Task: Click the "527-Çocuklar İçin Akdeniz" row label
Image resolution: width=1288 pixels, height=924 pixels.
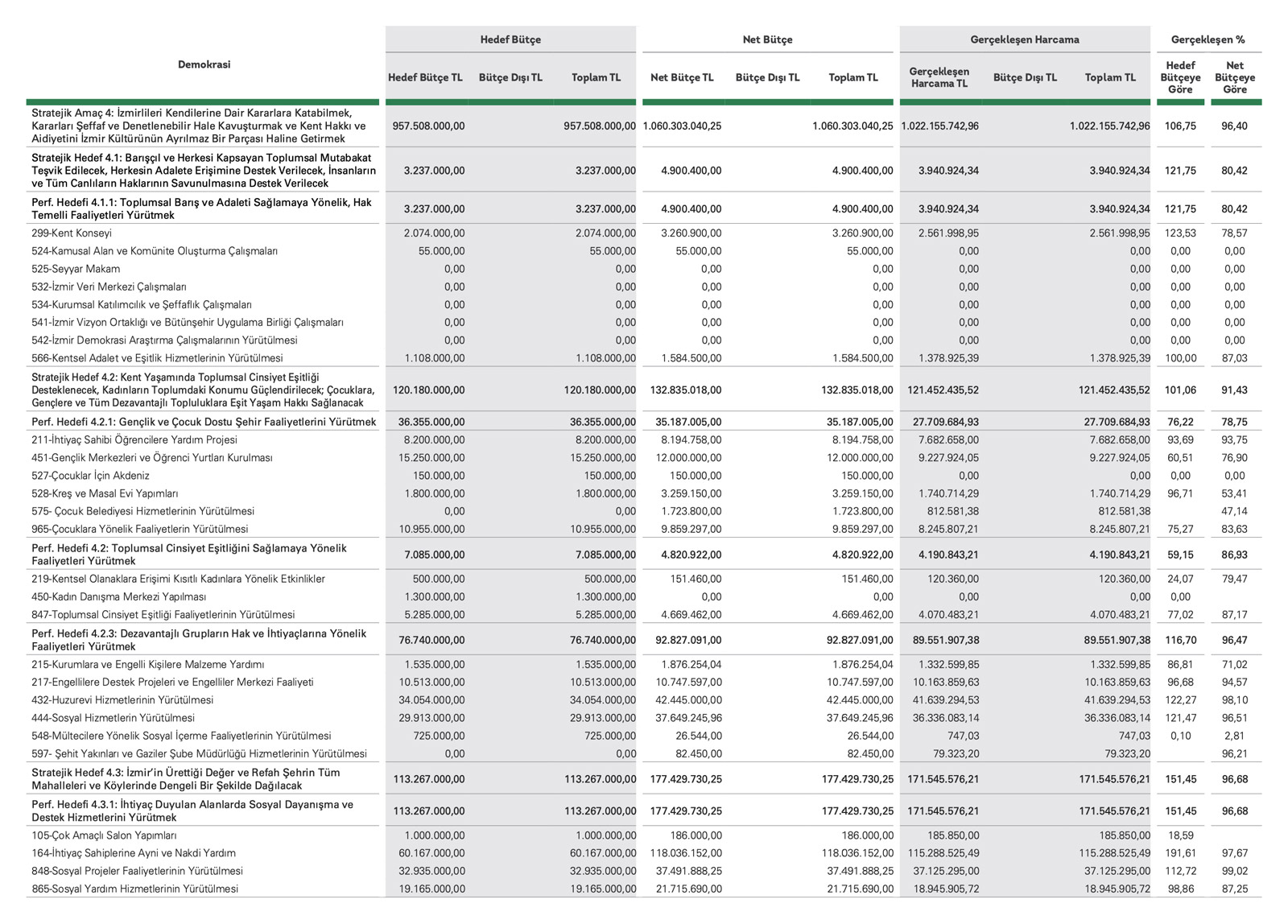Action: [90, 476]
